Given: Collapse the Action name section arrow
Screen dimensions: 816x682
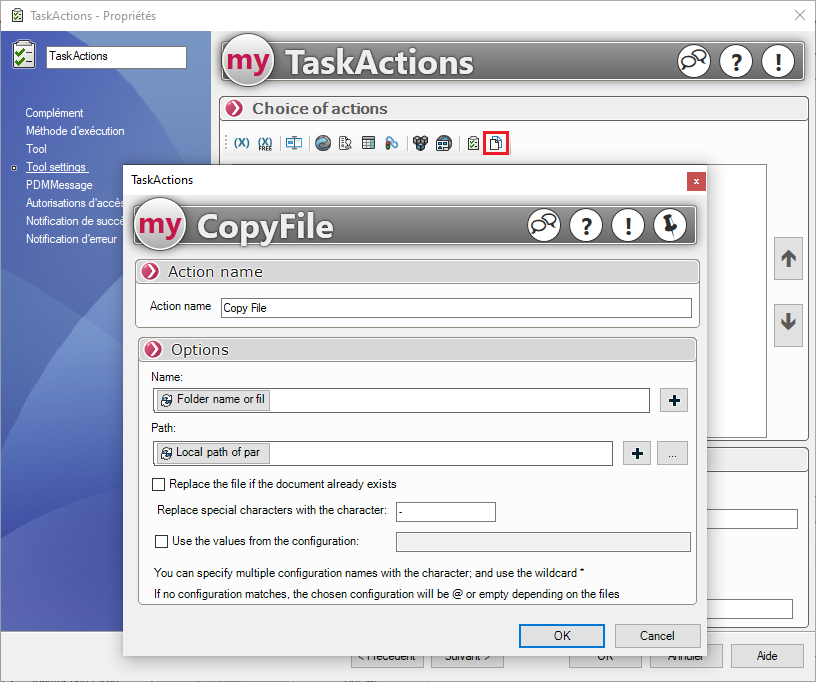Looking at the screenshot, I should pos(151,272).
